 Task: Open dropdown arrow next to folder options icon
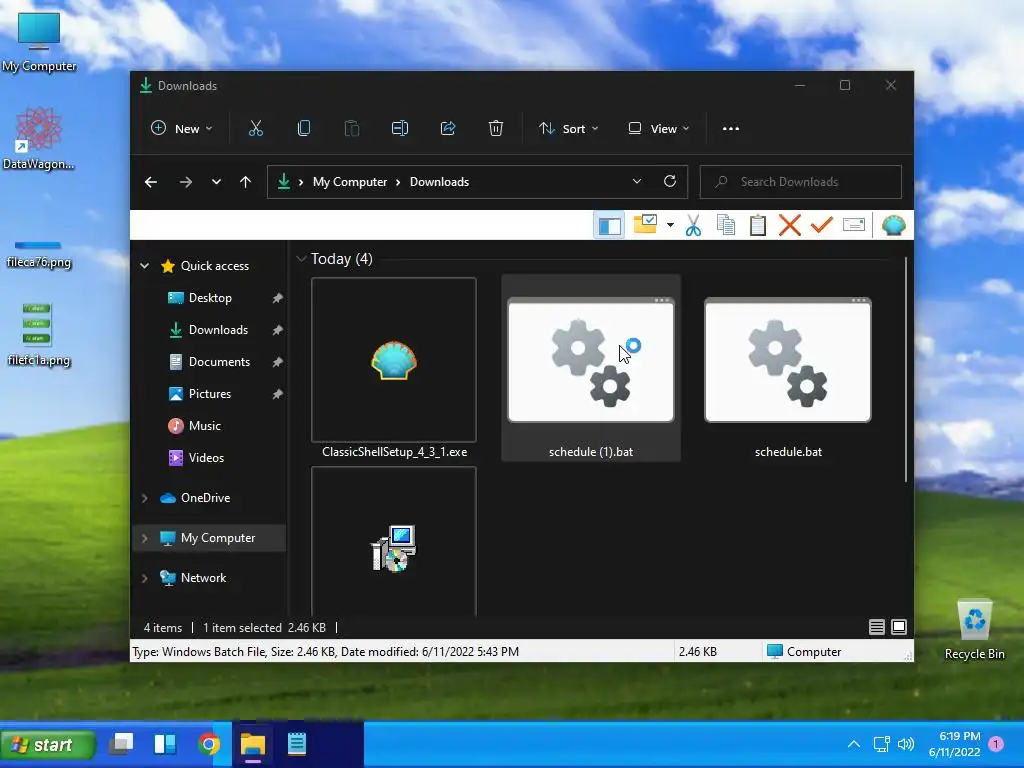[x=670, y=225]
